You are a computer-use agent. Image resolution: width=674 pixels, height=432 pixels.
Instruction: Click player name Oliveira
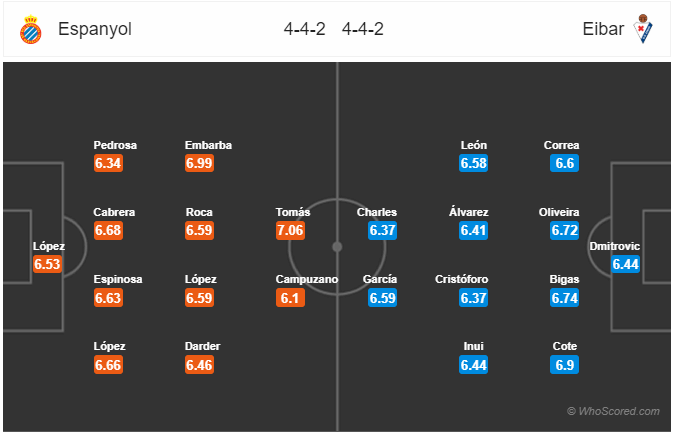click(x=559, y=212)
